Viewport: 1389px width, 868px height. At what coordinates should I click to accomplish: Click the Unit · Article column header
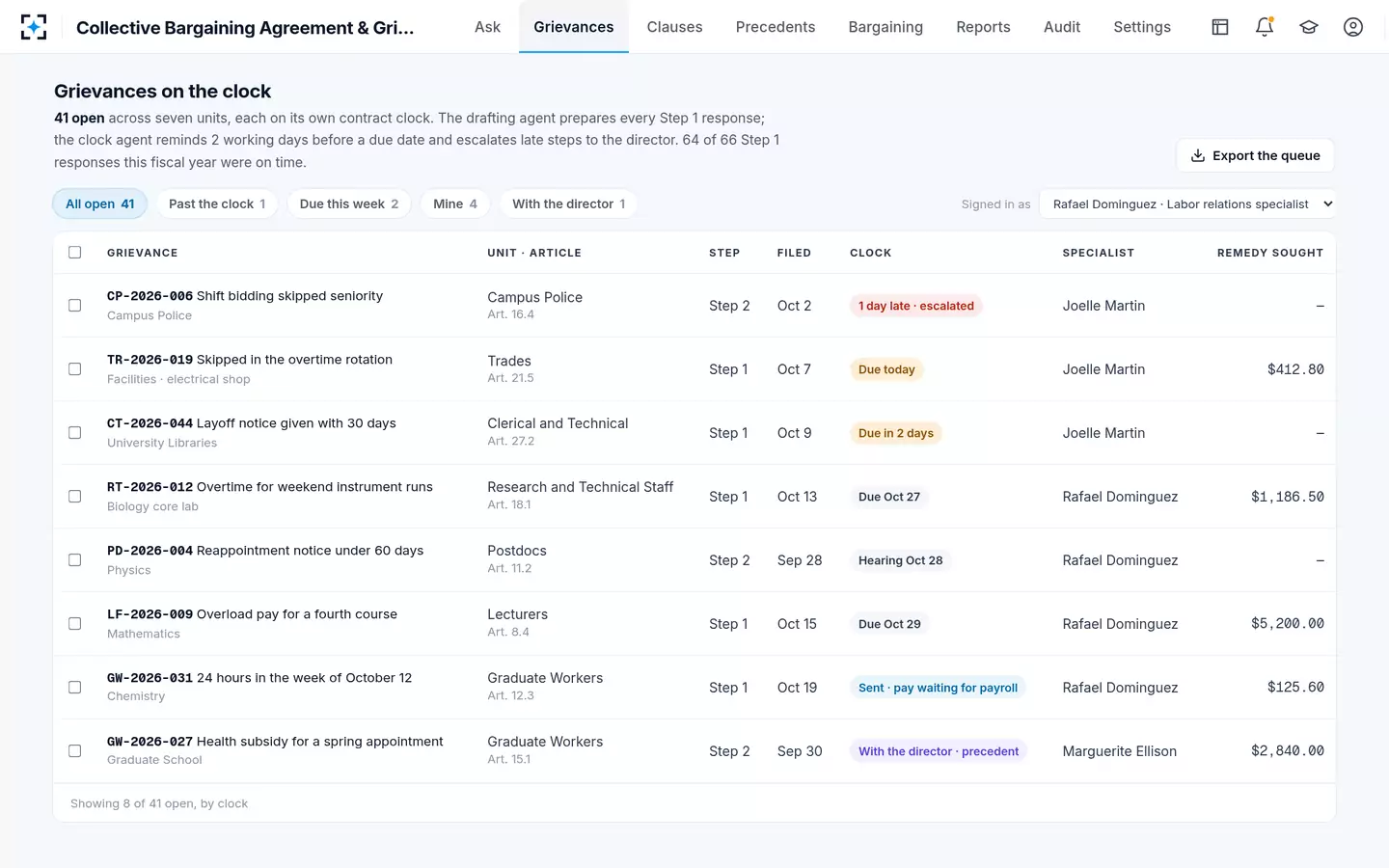coord(534,253)
